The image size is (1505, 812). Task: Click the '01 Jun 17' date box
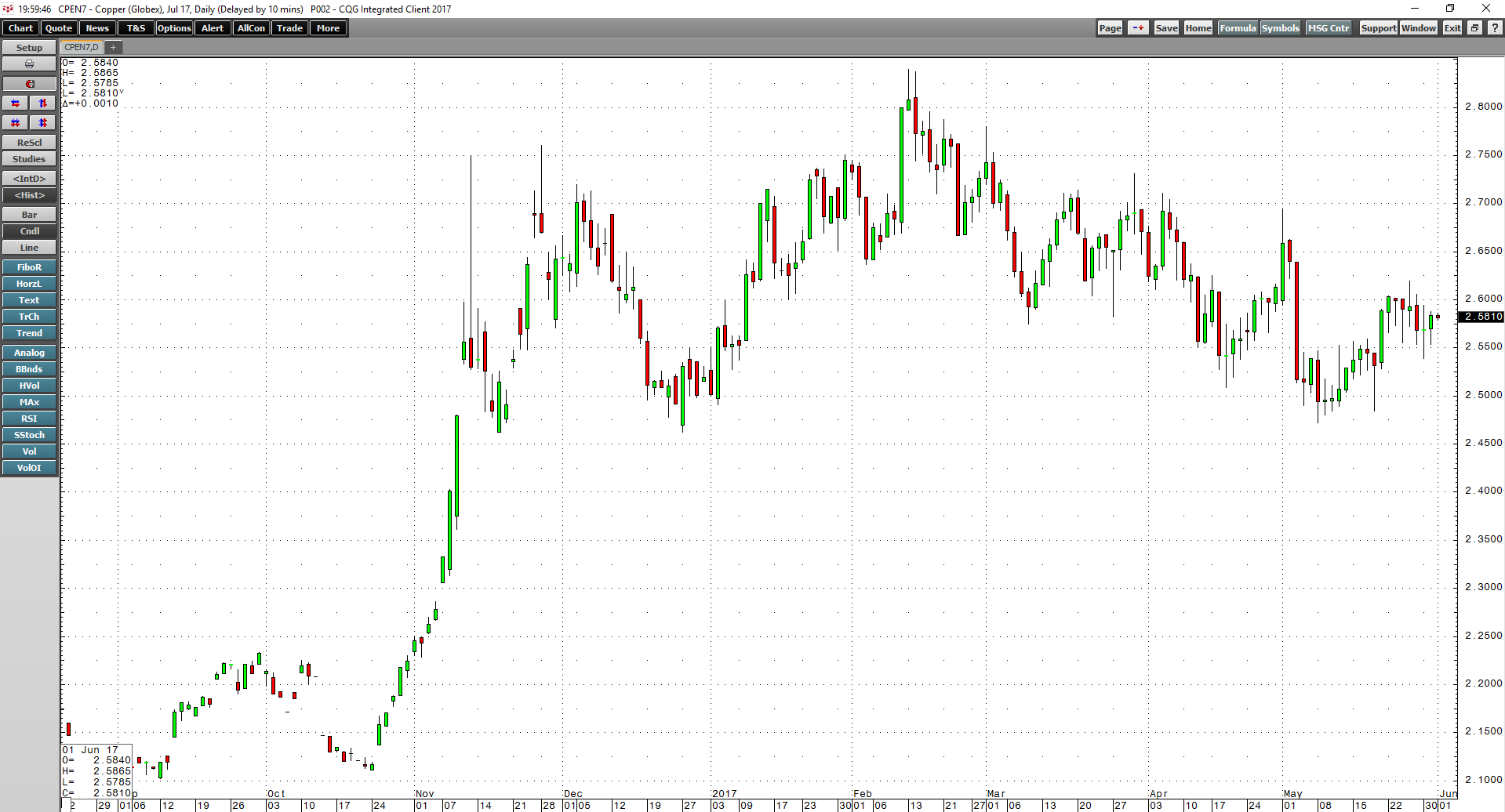pyautogui.click(x=90, y=750)
